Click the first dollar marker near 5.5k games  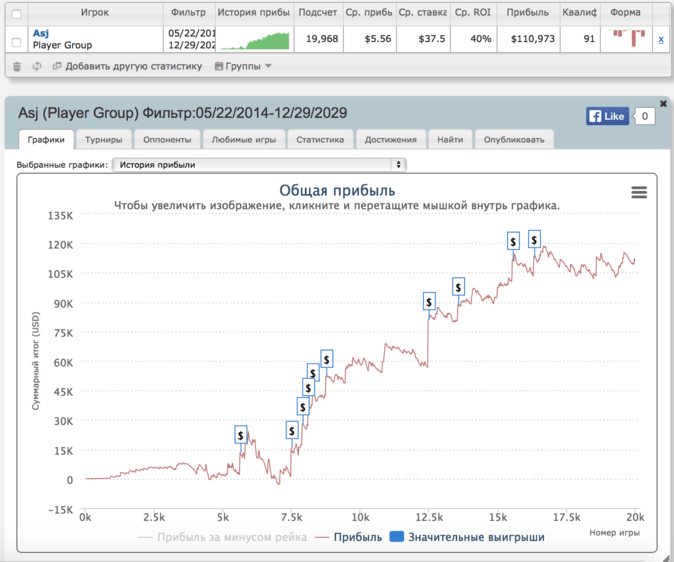(x=241, y=434)
